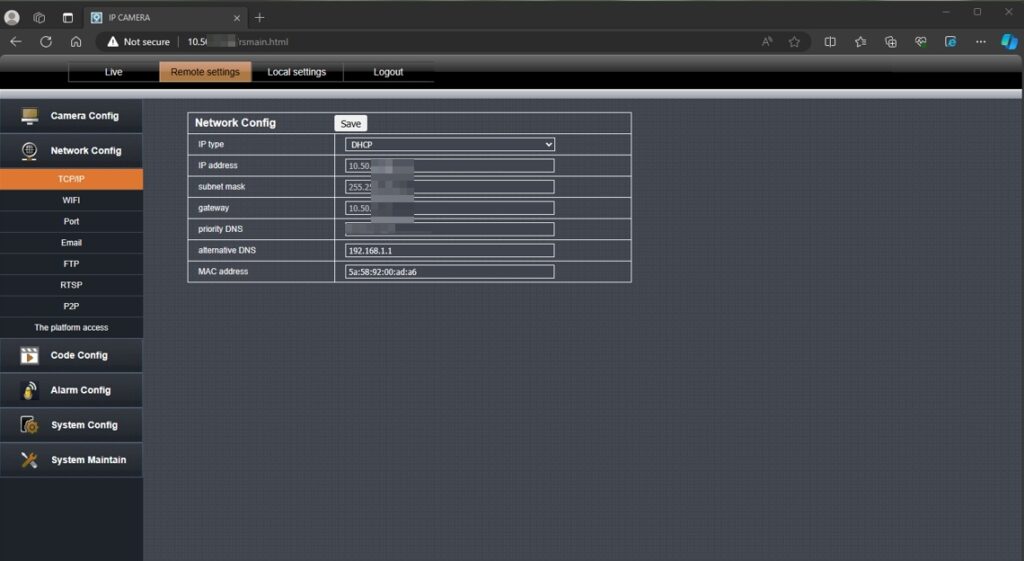The height and width of the screenshot is (561, 1024).
Task: Collapse the Network Config sidebar group
Action: (x=71, y=151)
